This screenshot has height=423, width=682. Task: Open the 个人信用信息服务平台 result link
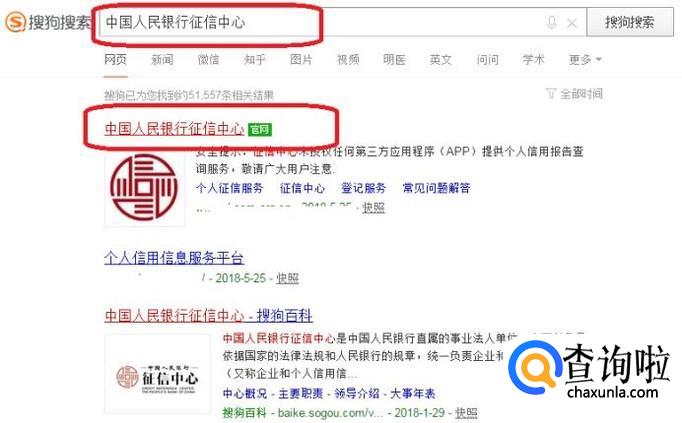pyautogui.click(x=174, y=258)
